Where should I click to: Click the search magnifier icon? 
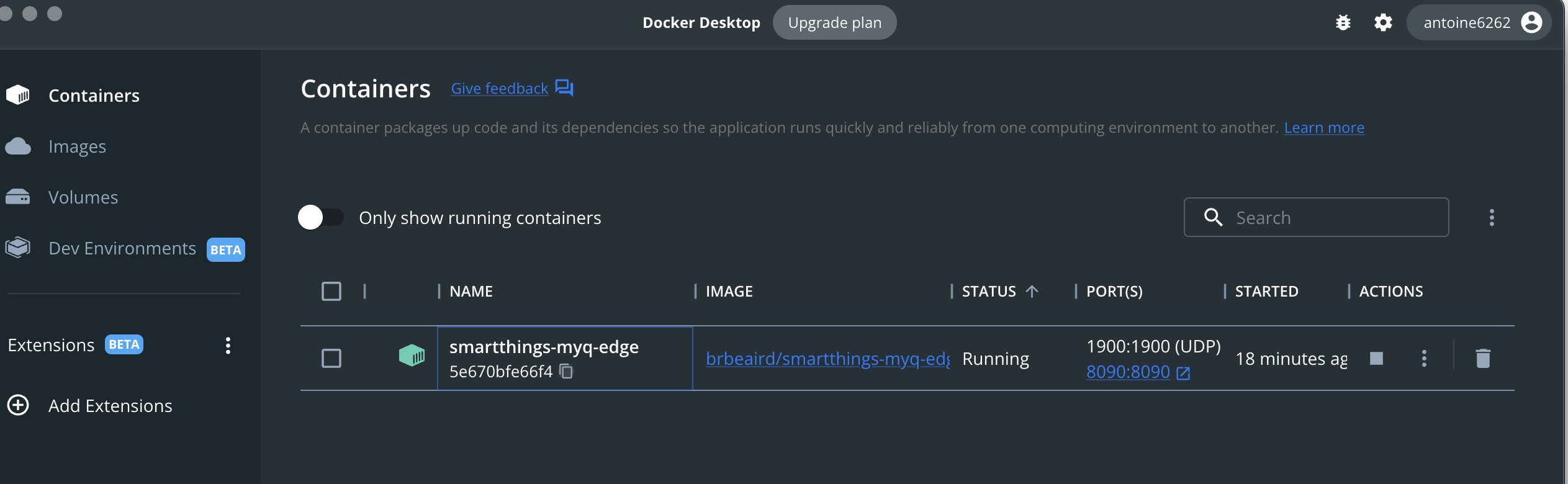pyautogui.click(x=1213, y=217)
